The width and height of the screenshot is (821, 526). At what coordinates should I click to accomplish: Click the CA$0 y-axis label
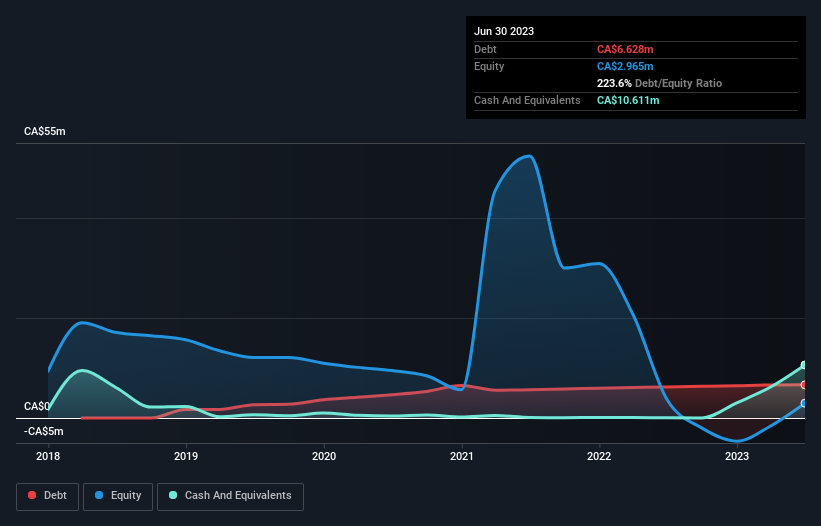tap(37, 407)
